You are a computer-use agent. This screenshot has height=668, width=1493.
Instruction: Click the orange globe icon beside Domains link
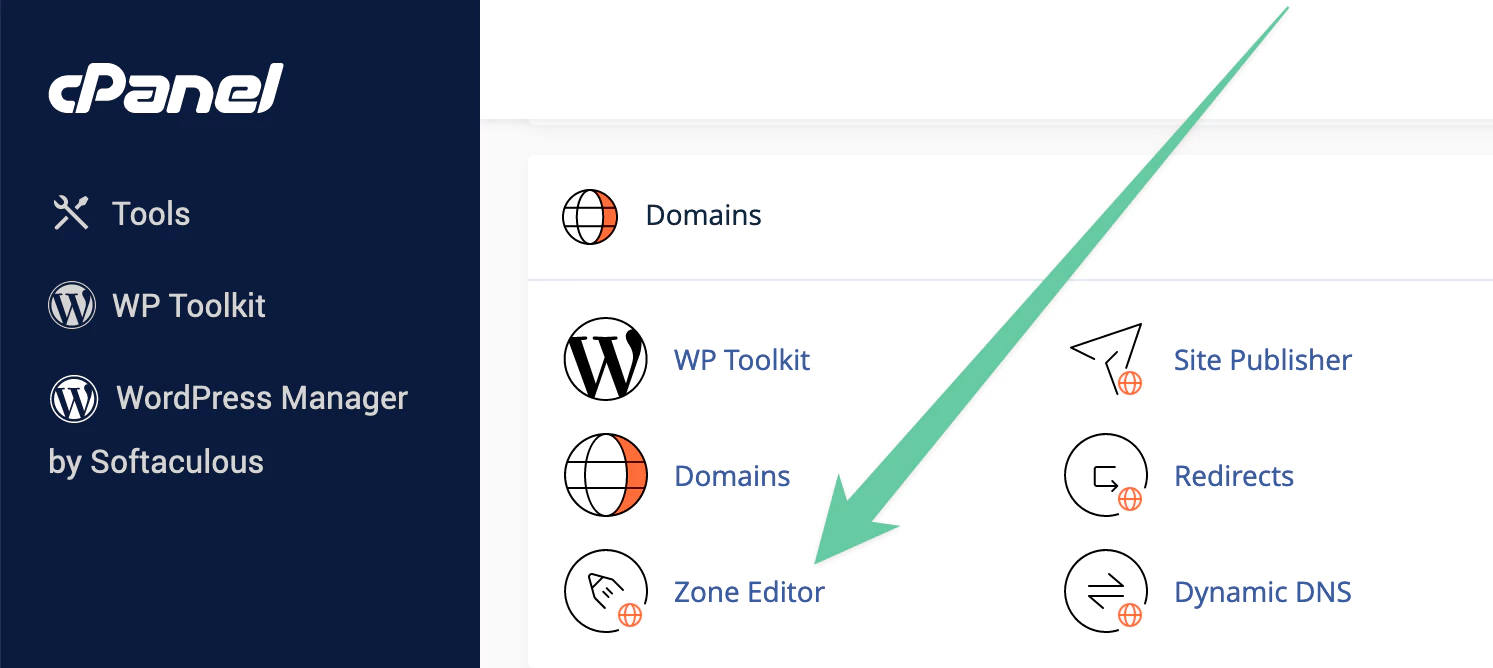point(605,476)
